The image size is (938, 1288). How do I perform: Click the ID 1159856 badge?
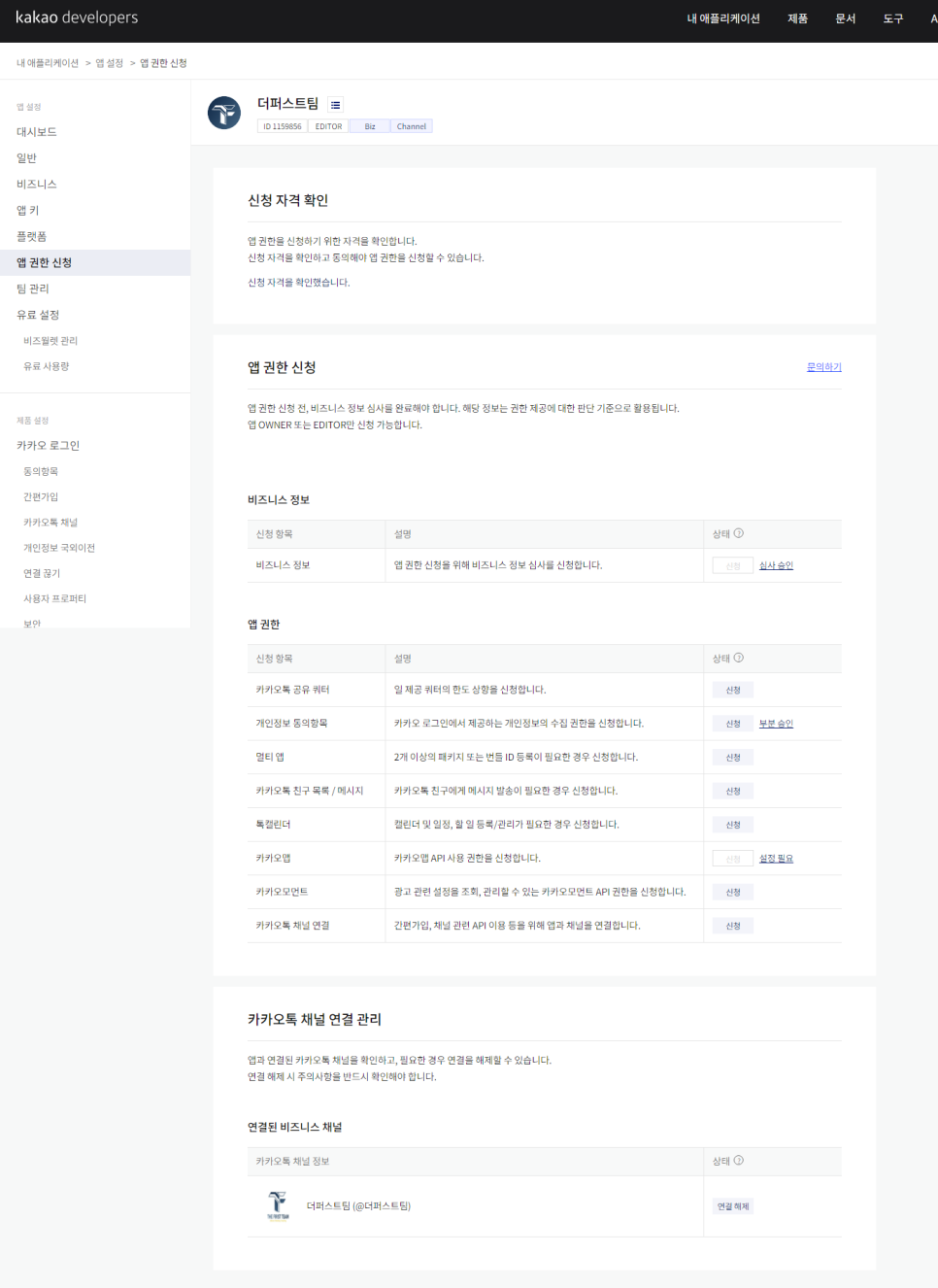tap(283, 126)
